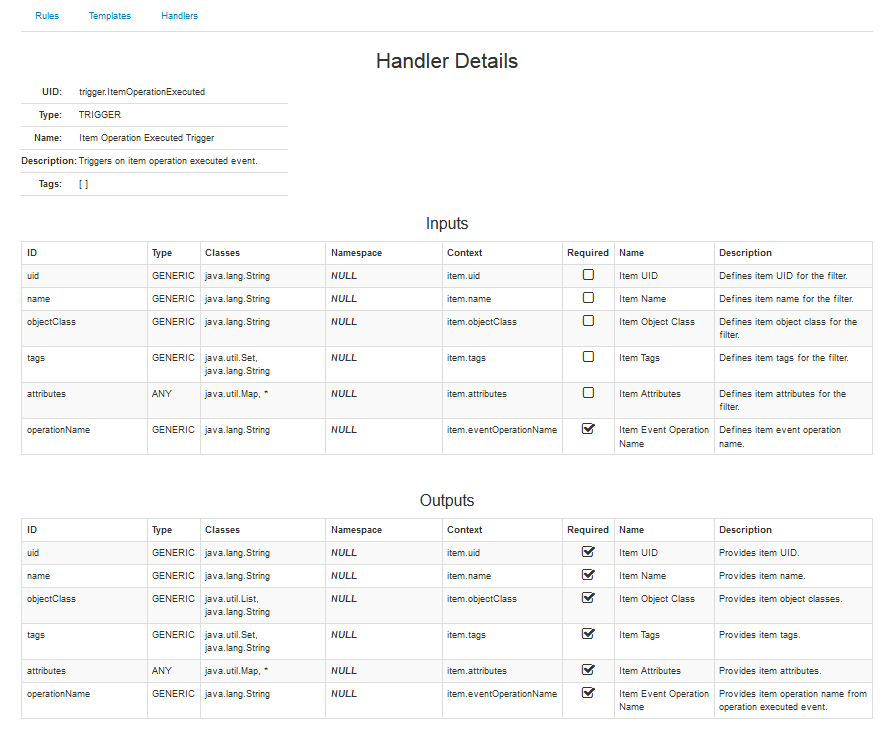Screen dimensions: 886x738
Task: Uncheck Required for attributes output
Action: click(x=588, y=670)
